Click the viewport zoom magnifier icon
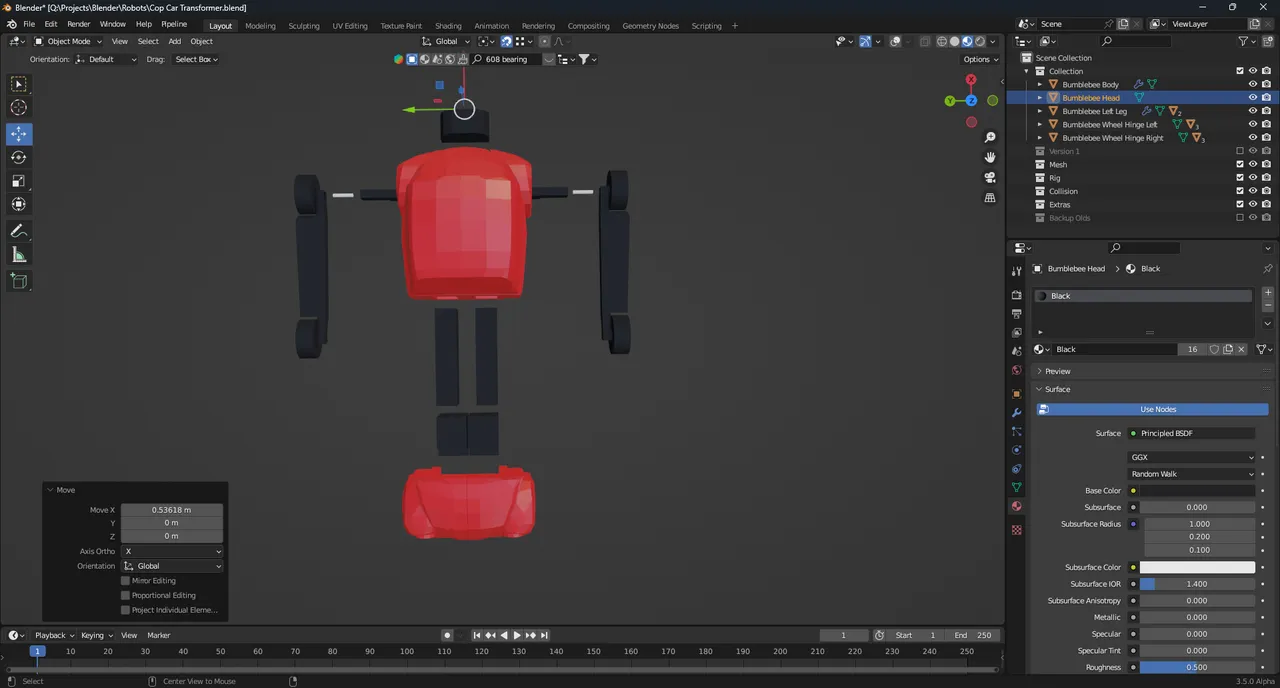The width and height of the screenshot is (1280, 688). (x=990, y=137)
